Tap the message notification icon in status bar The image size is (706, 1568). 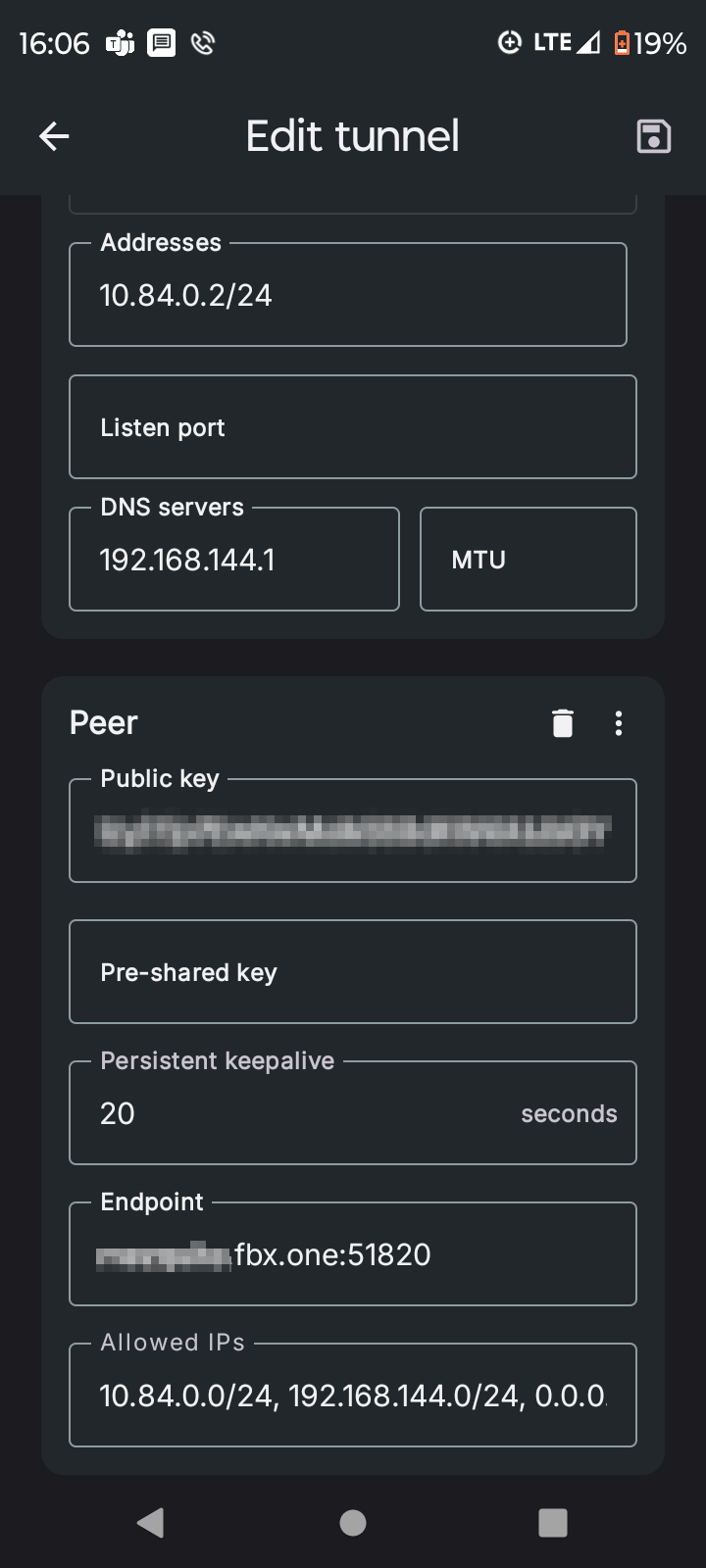[162, 43]
